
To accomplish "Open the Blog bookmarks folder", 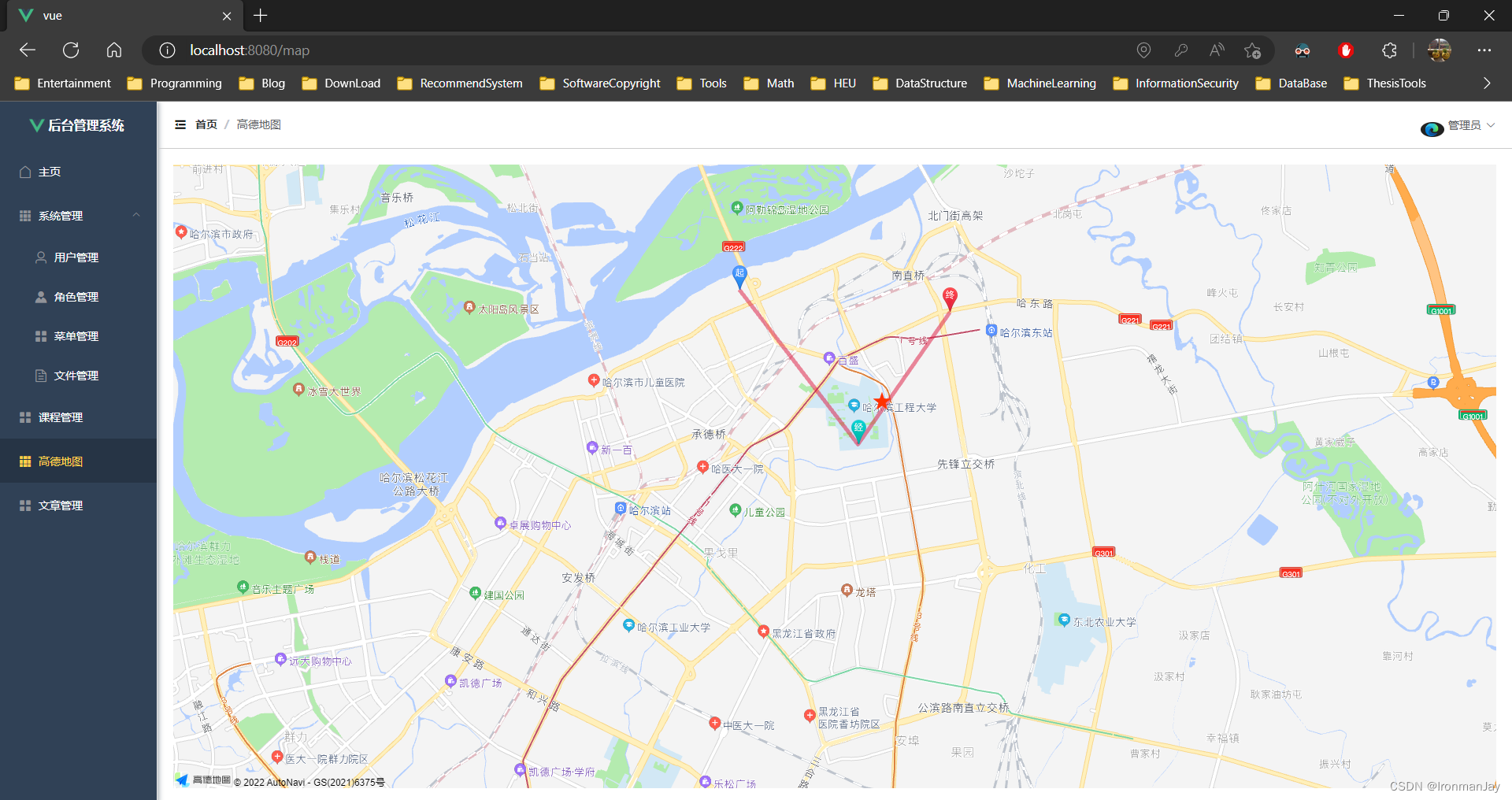I will click(262, 83).
